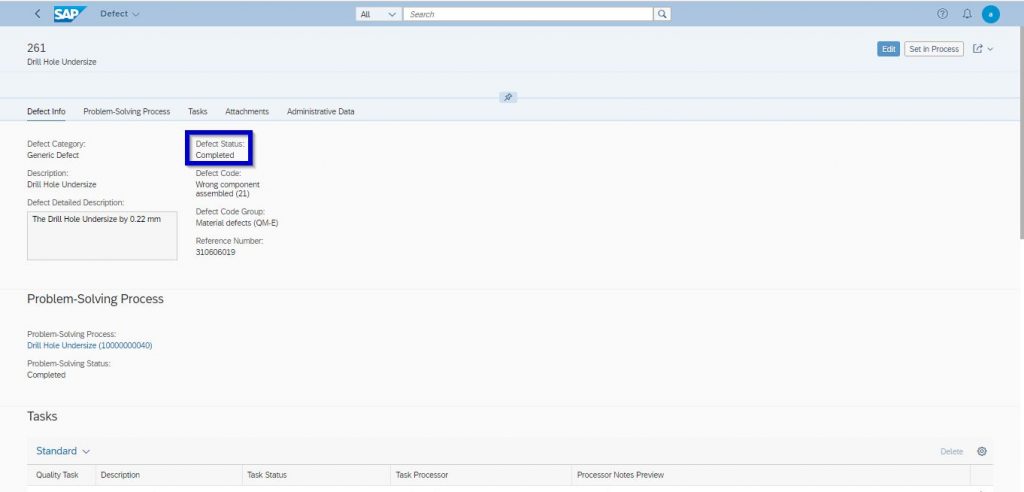The height and width of the screenshot is (492, 1024).
Task: Click the Task Status column header
Action: (x=317, y=475)
